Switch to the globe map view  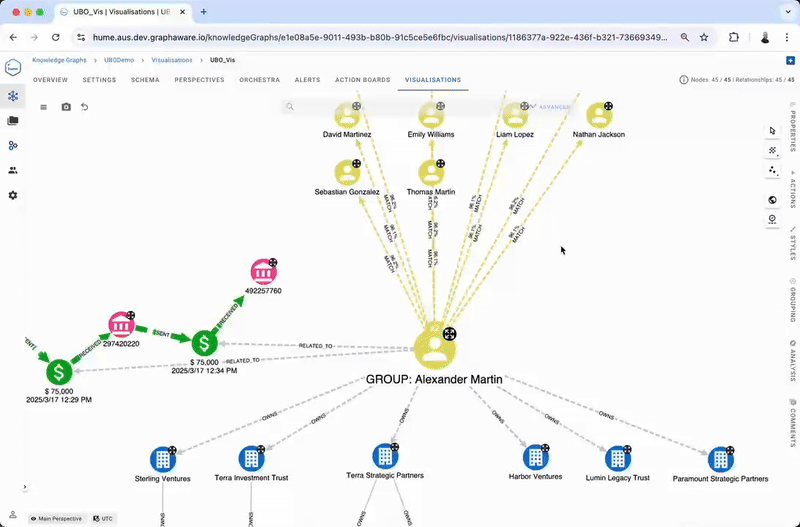pos(772,200)
